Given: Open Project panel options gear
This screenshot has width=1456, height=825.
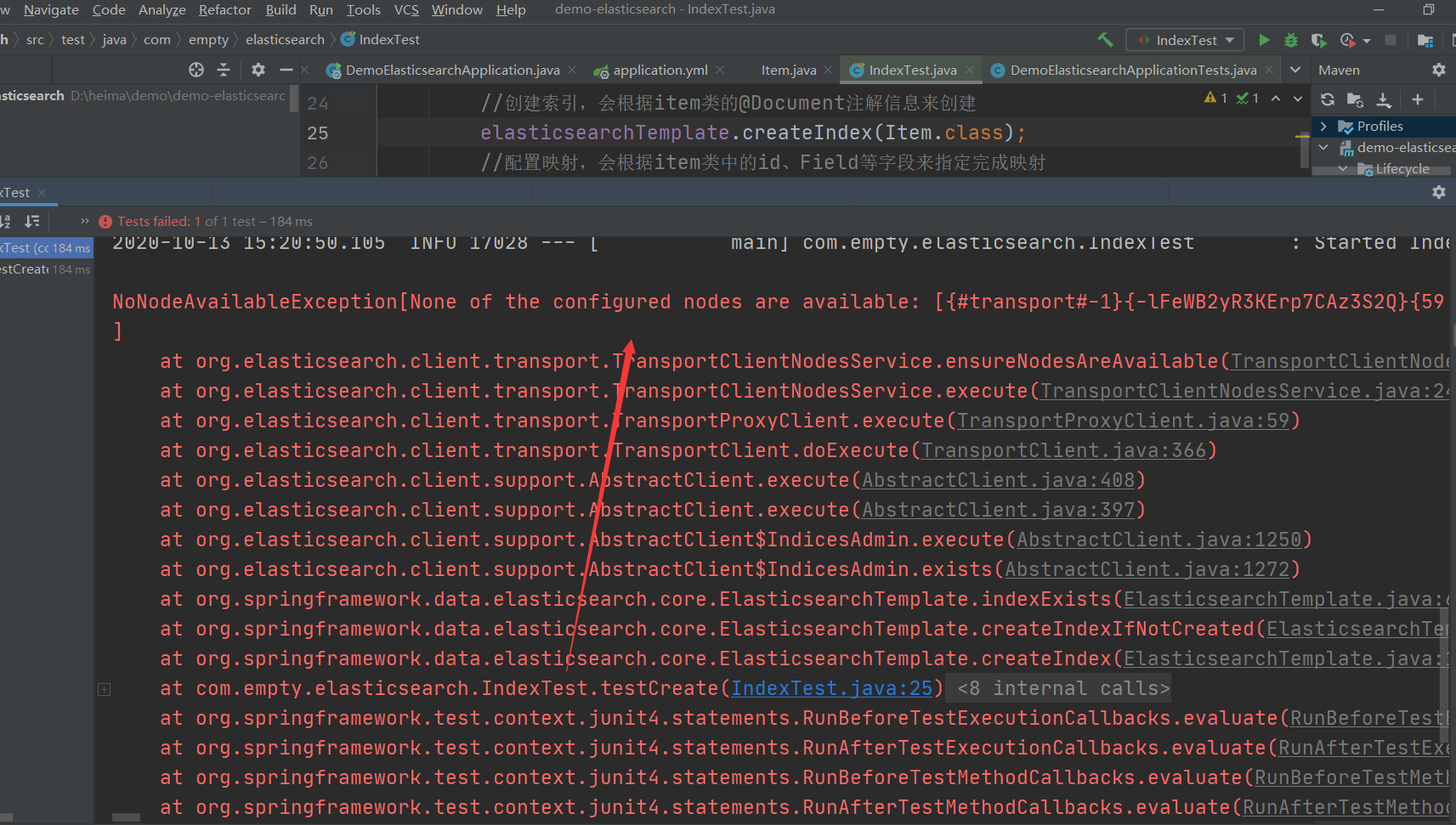Looking at the screenshot, I should [258, 70].
